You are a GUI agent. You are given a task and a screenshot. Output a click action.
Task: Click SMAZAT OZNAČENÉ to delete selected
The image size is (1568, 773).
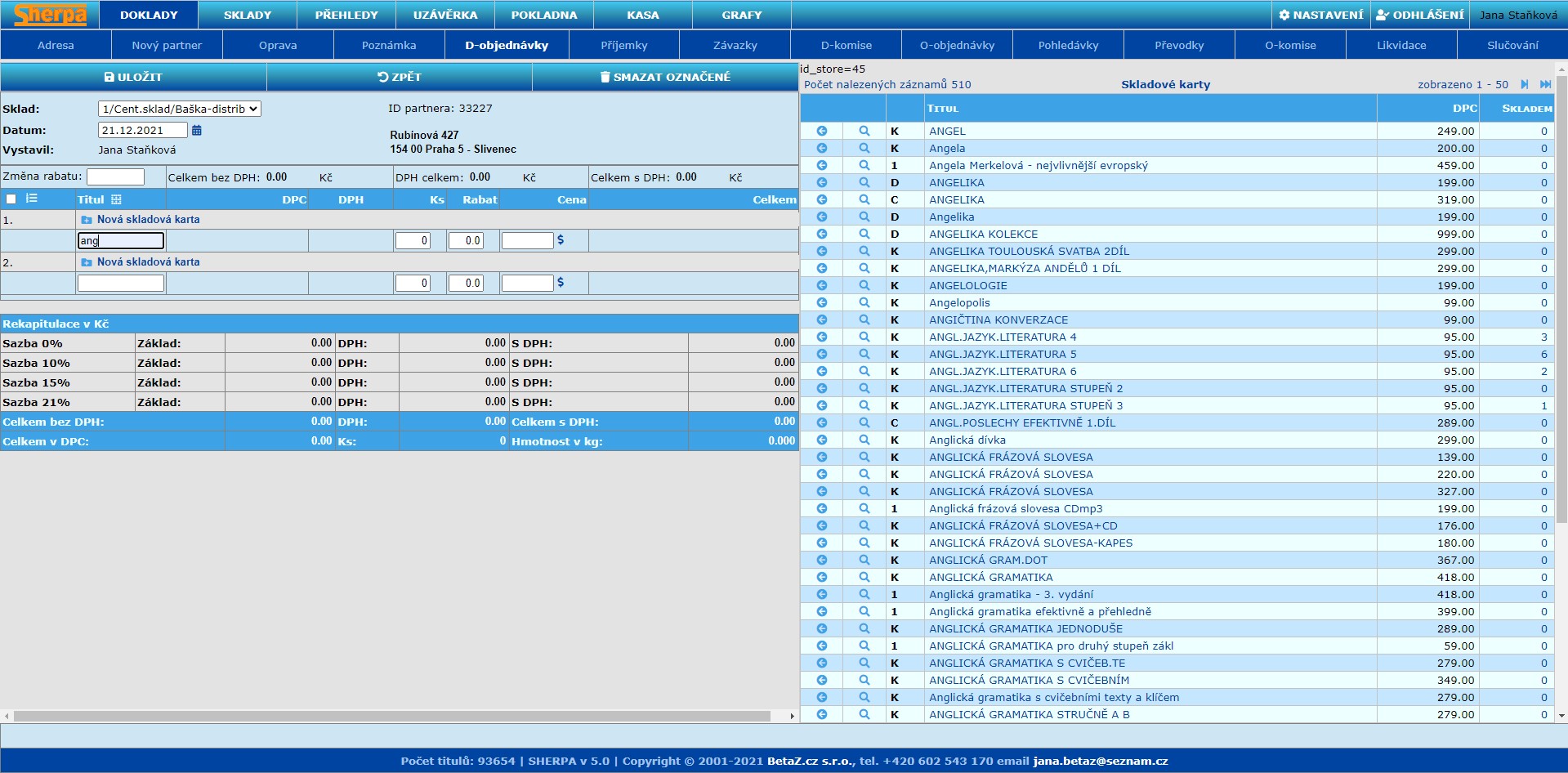pyautogui.click(x=664, y=77)
